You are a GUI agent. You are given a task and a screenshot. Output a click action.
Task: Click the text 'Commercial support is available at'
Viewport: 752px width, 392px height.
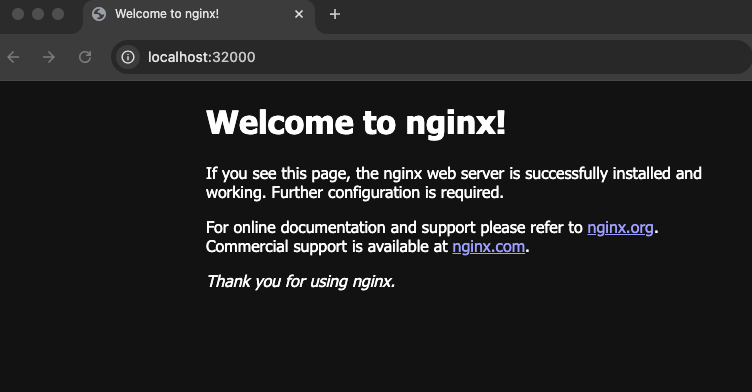point(327,247)
